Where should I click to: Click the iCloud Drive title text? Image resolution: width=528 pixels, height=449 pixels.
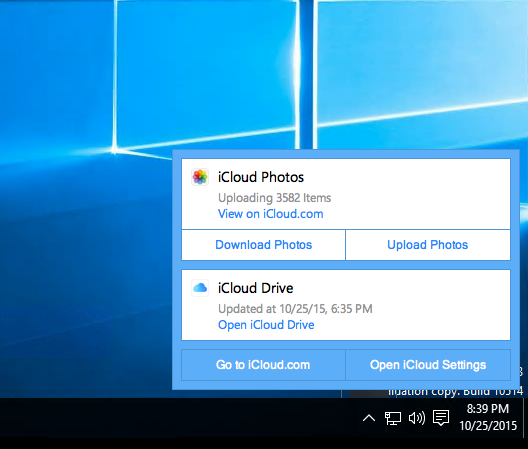pos(256,288)
